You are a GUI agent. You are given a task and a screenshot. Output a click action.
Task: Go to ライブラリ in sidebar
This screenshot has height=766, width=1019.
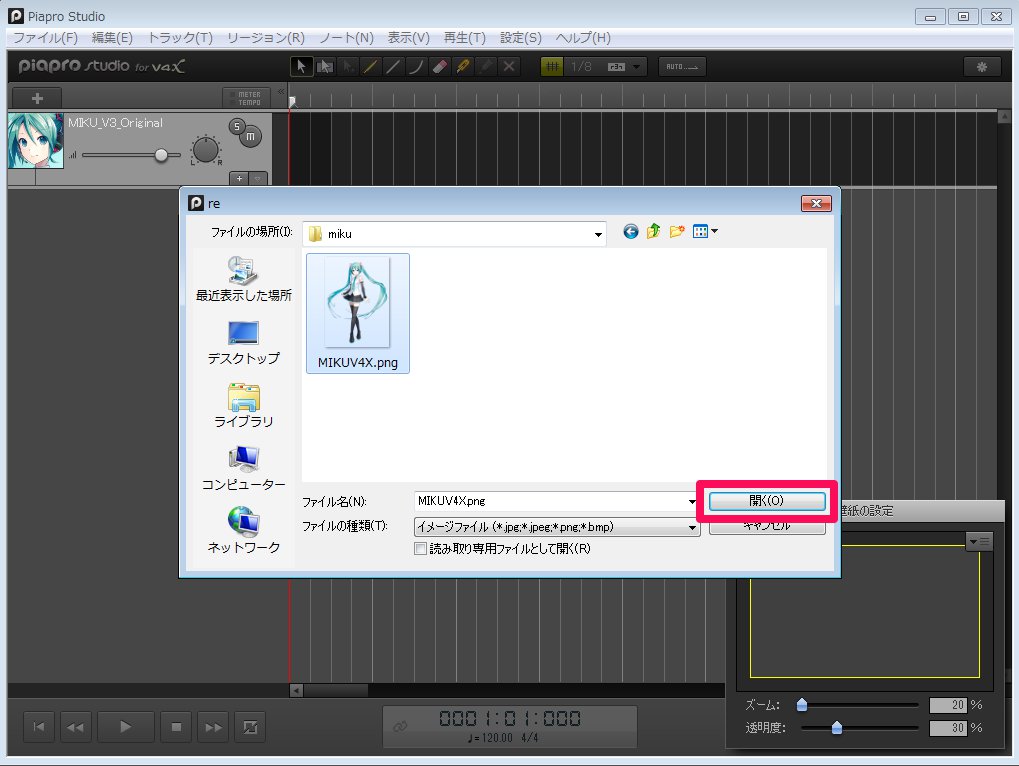[244, 405]
